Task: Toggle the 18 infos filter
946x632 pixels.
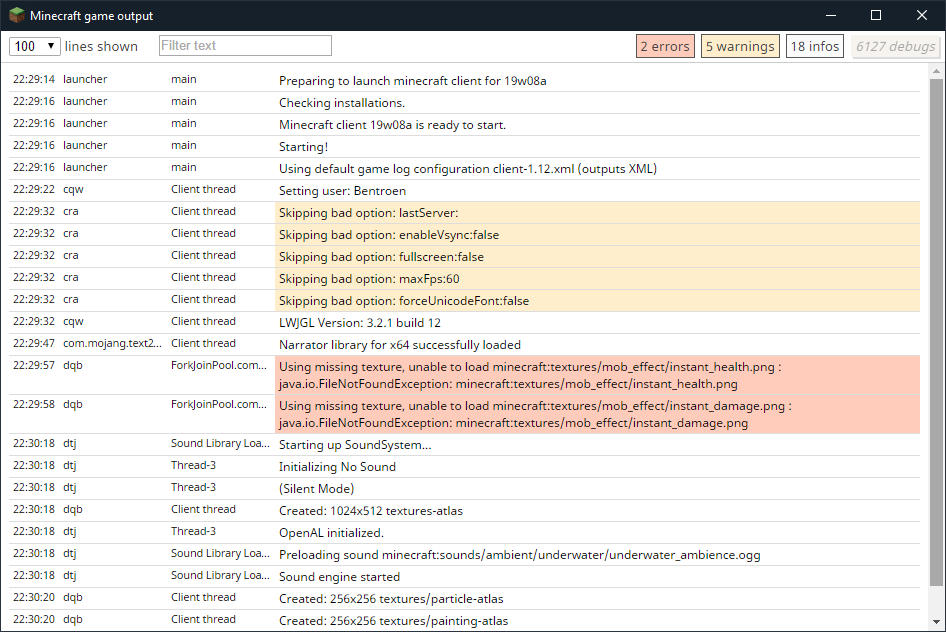Action: [x=814, y=46]
